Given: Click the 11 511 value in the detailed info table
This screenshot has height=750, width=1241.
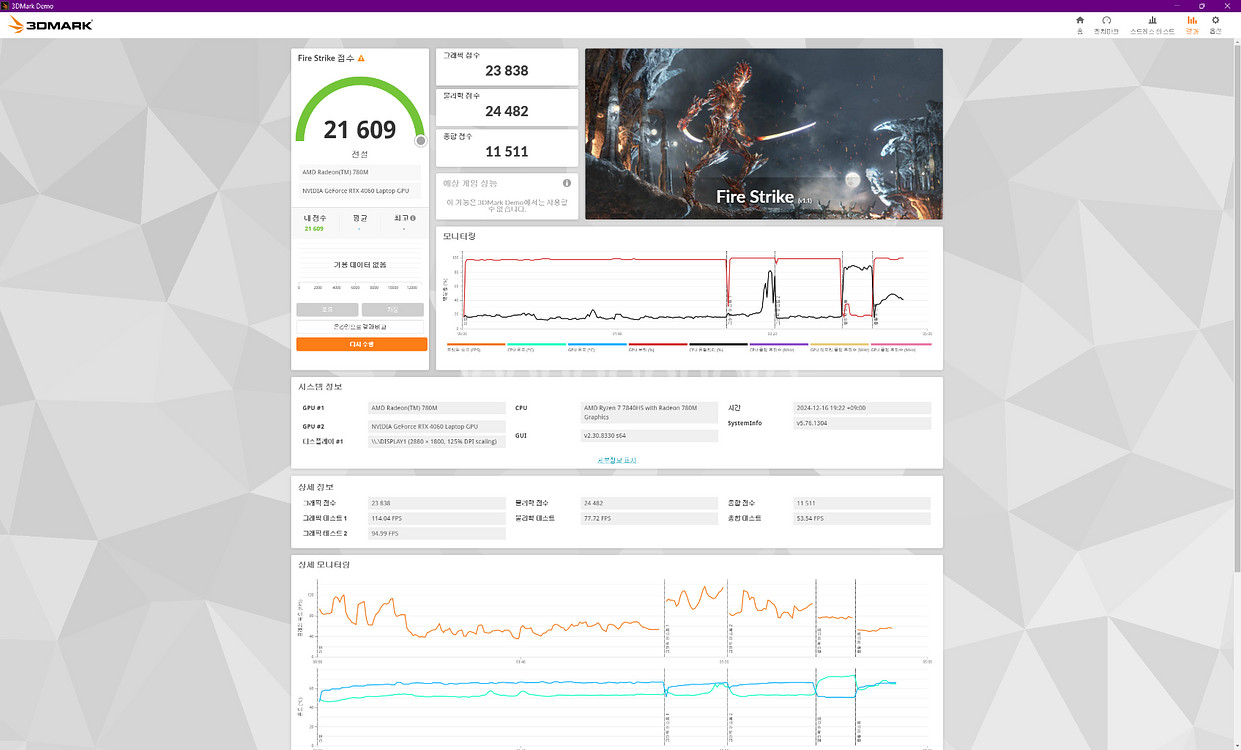Looking at the screenshot, I should (x=862, y=503).
